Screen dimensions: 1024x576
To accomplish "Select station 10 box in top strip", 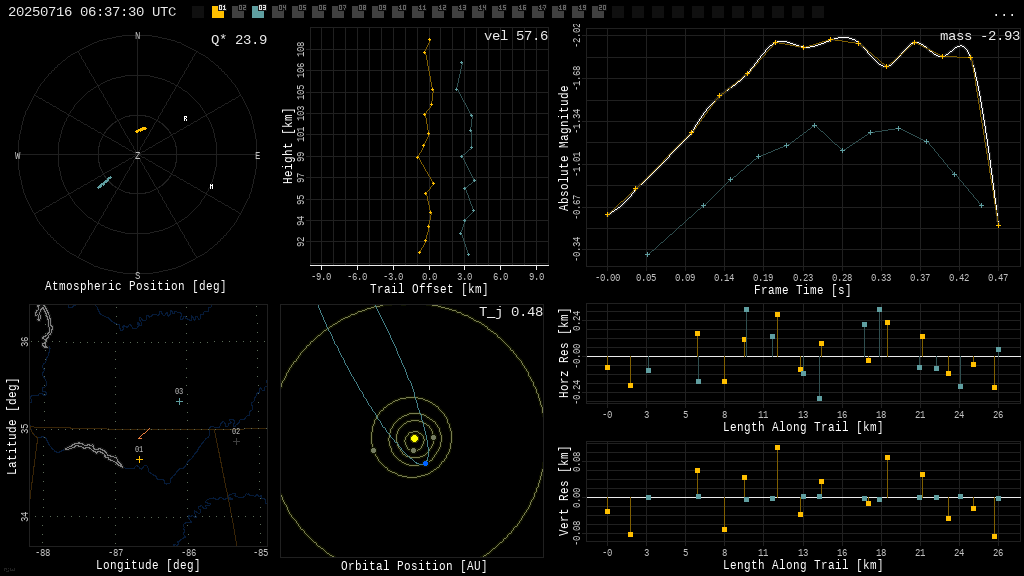I will [398, 12].
